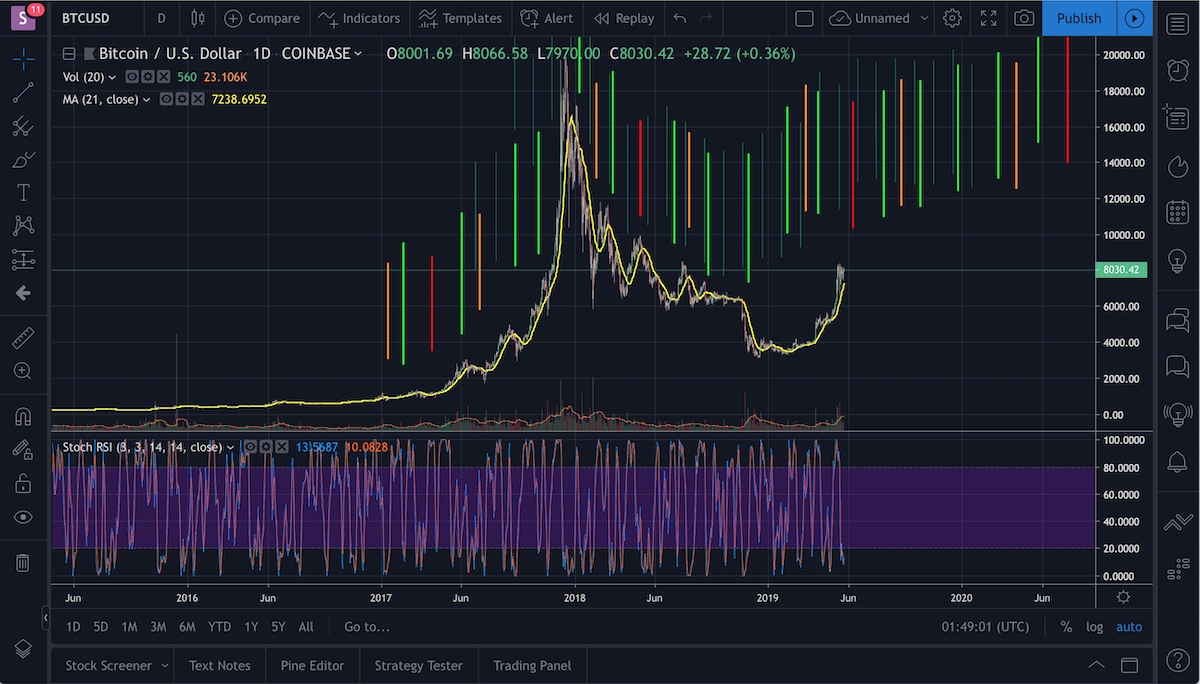Open the economic calendar panel
The width and height of the screenshot is (1200, 684).
coord(1178,212)
